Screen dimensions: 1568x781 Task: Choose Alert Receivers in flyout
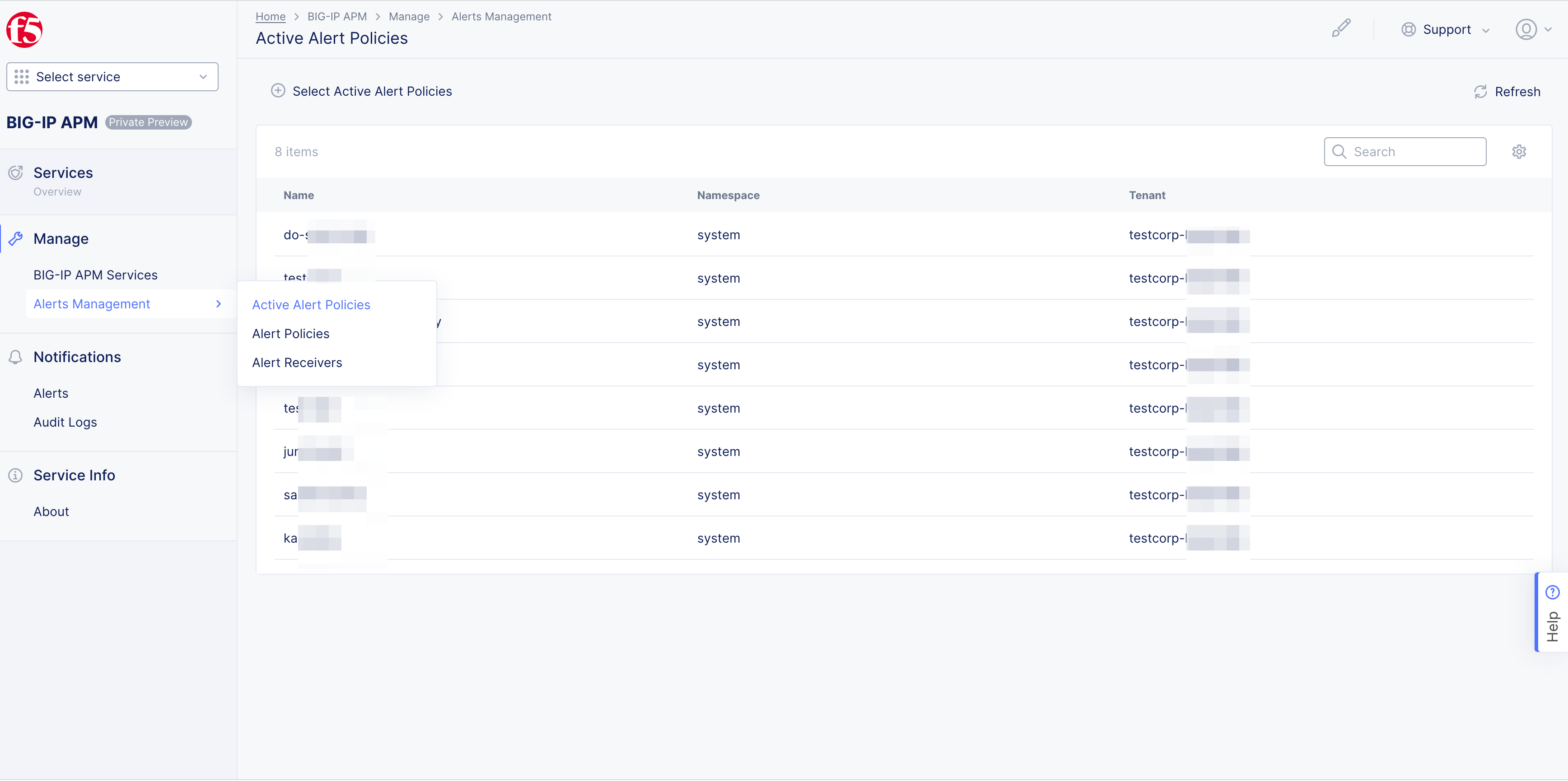tap(297, 363)
